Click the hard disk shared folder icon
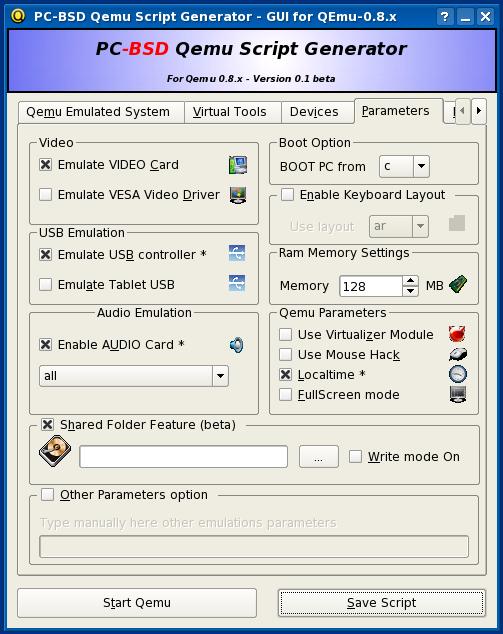 tap(55, 451)
